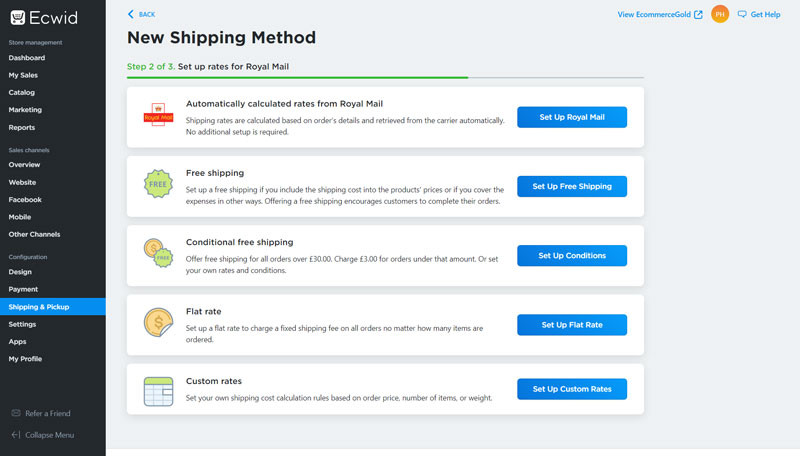
Task: Click the green step progress bar
Action: [297, 78]
